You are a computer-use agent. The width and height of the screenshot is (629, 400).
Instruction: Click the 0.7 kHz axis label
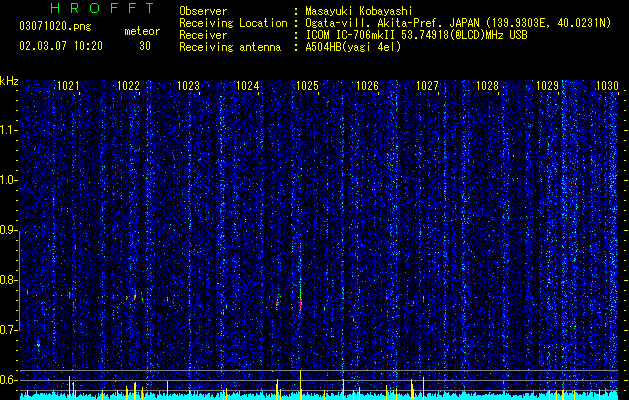coord(9,330)
